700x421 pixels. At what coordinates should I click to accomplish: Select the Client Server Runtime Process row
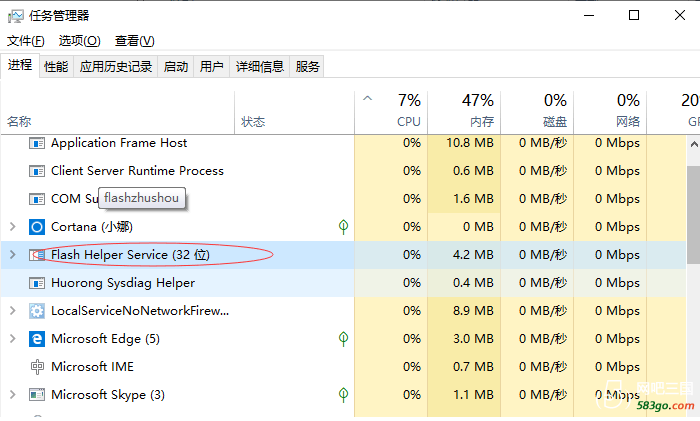[x=343, y=171]
